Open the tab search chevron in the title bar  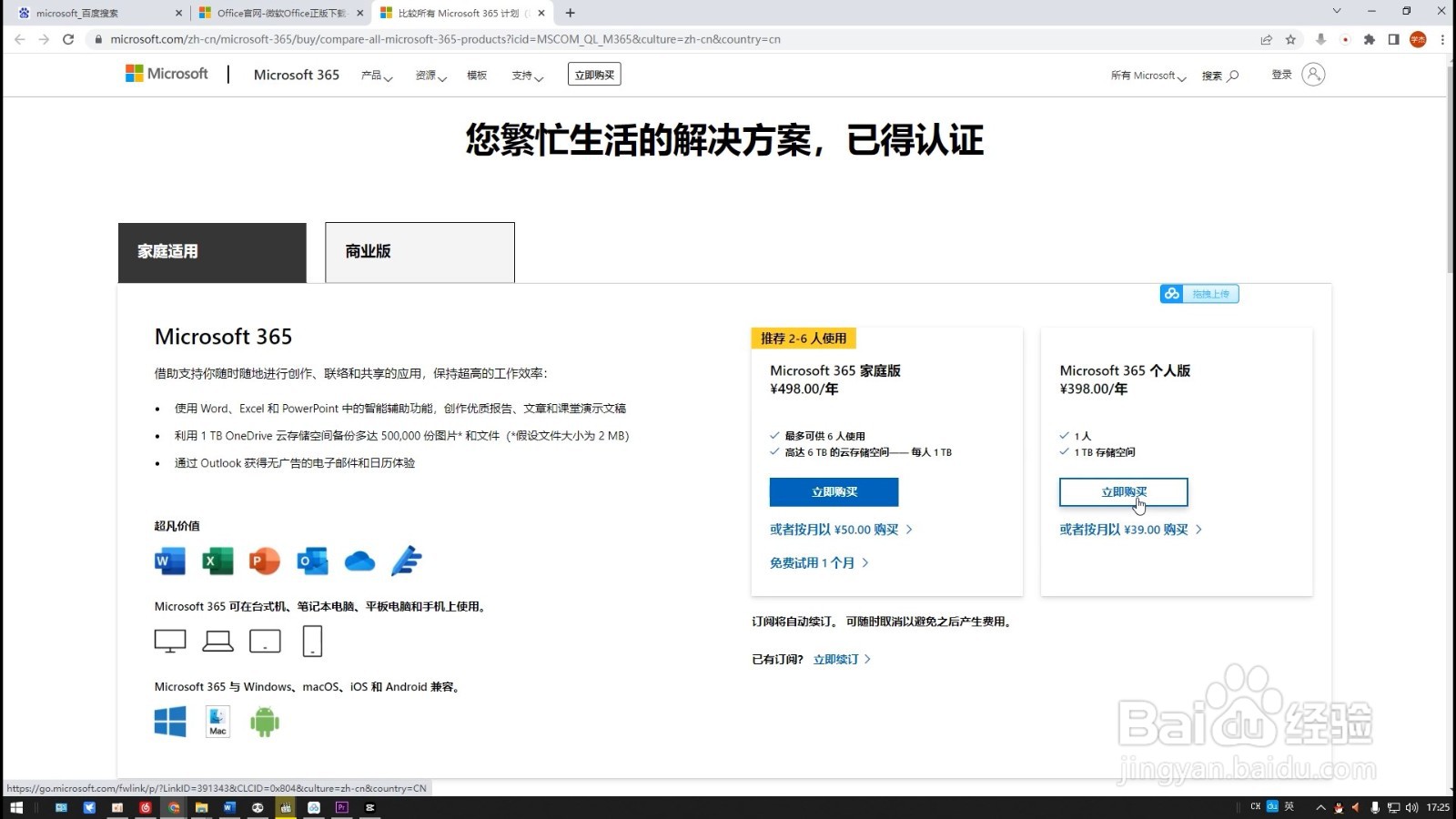(x=1337, y=12)
